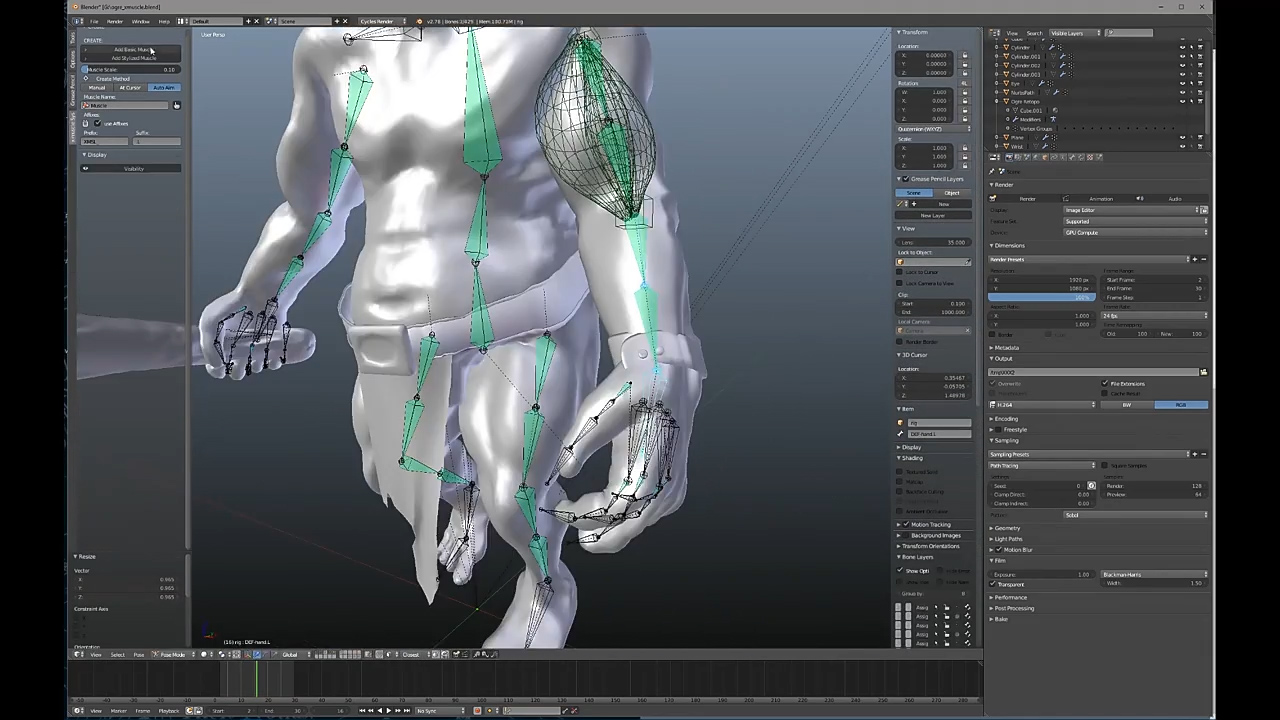
Task: Enable the Lock to Cursor checkbox
Action: [x=900, y=272]
